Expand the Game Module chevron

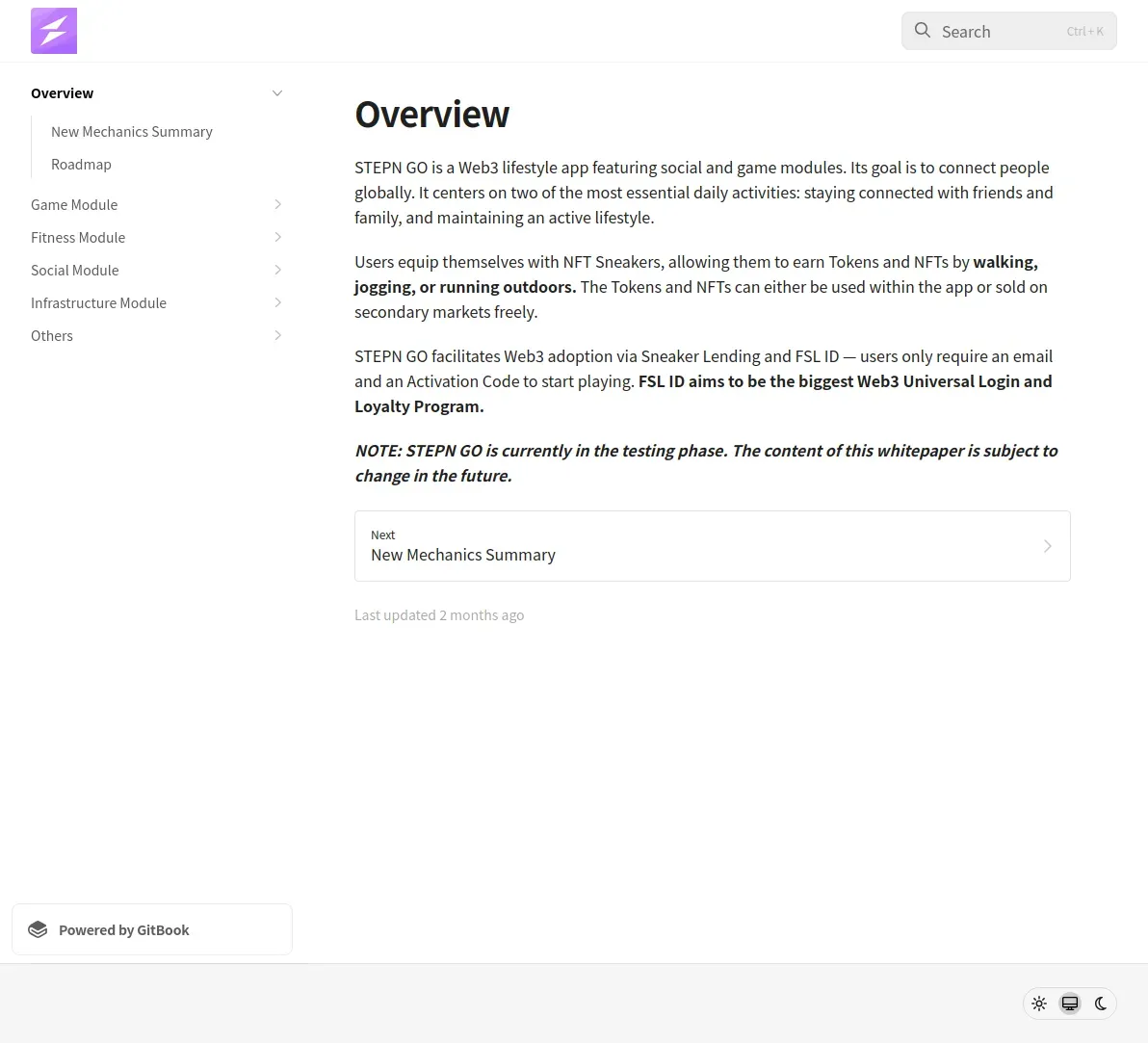pos(277,204)
